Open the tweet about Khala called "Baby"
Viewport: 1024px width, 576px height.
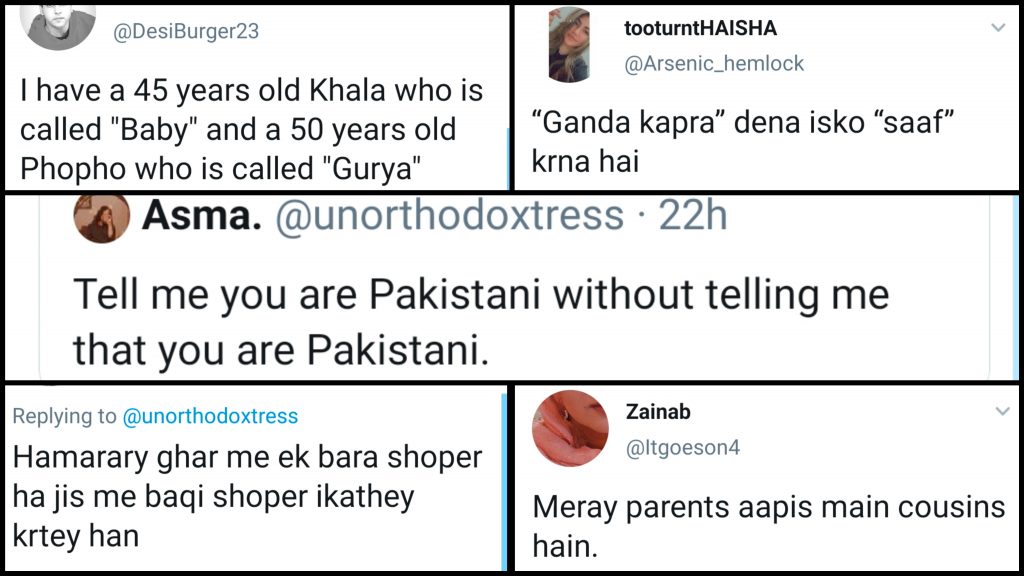(x=250, y=130)
